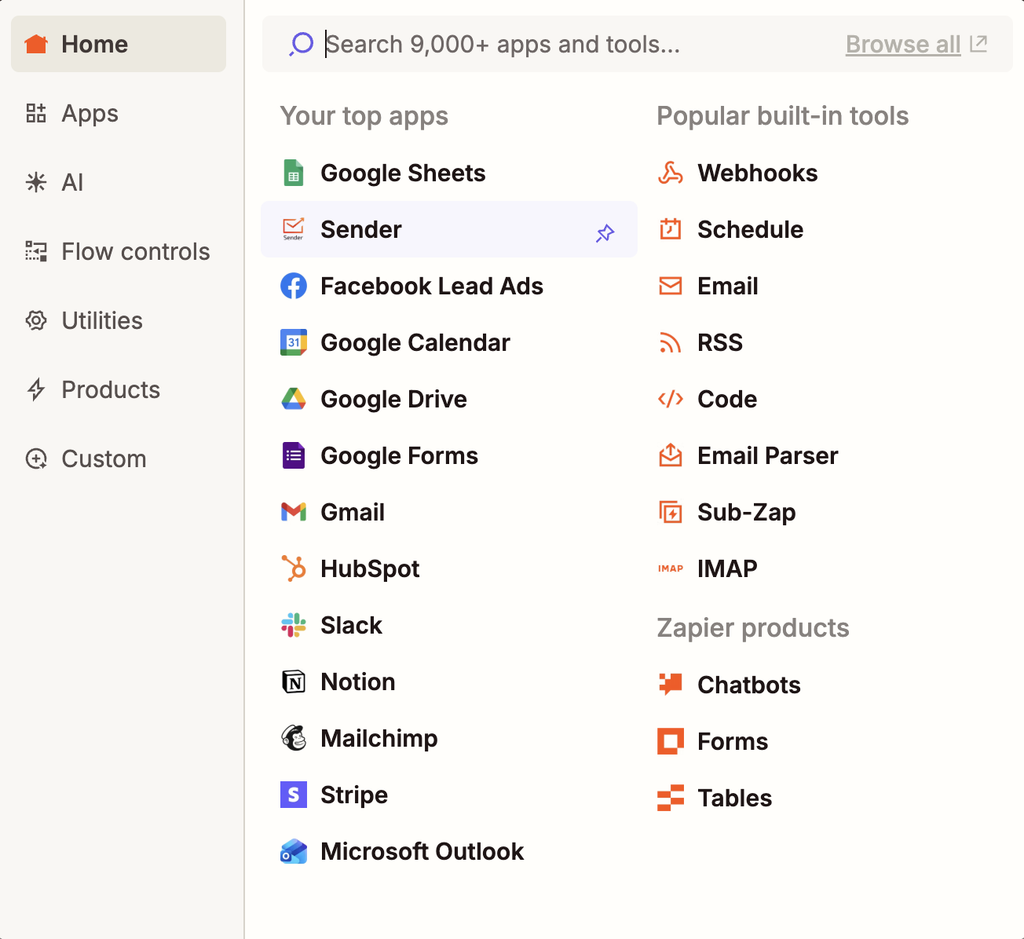Click the Forms square icon
This screenshot has height=939, width=1024.
coord(670,741)
